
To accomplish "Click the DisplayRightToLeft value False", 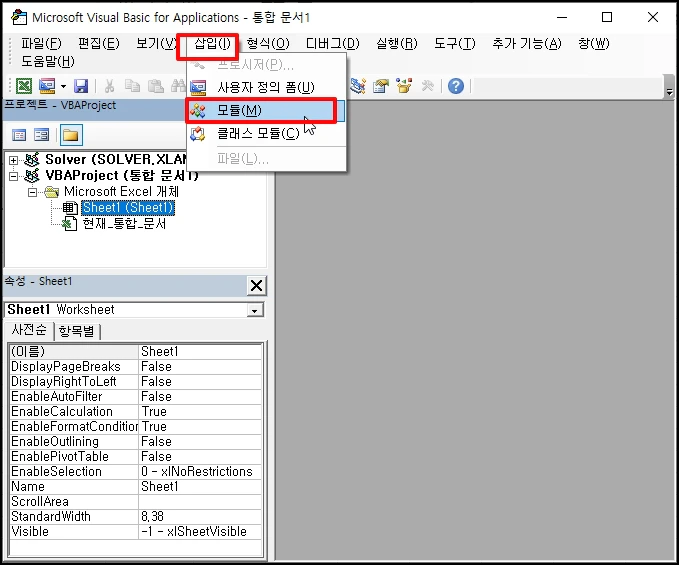I will click(200, 381).
